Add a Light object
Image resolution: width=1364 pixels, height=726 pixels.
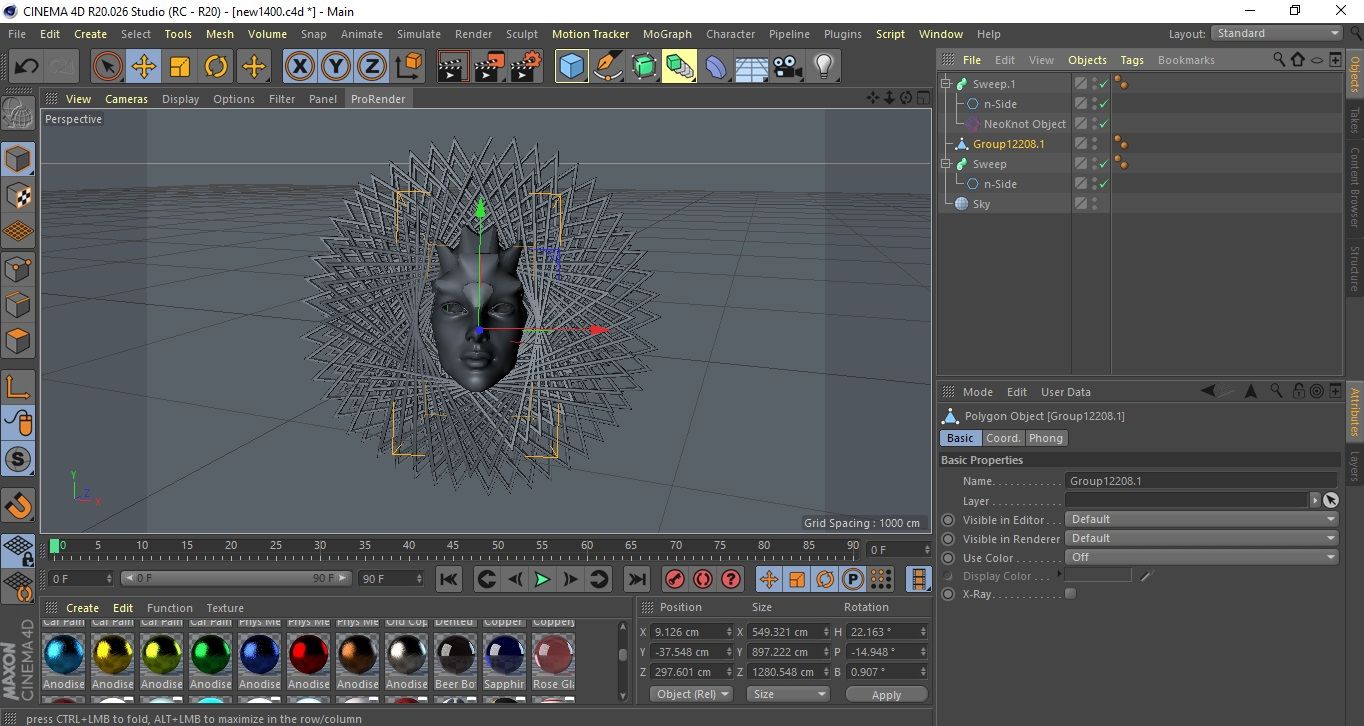tap(824, 67)
